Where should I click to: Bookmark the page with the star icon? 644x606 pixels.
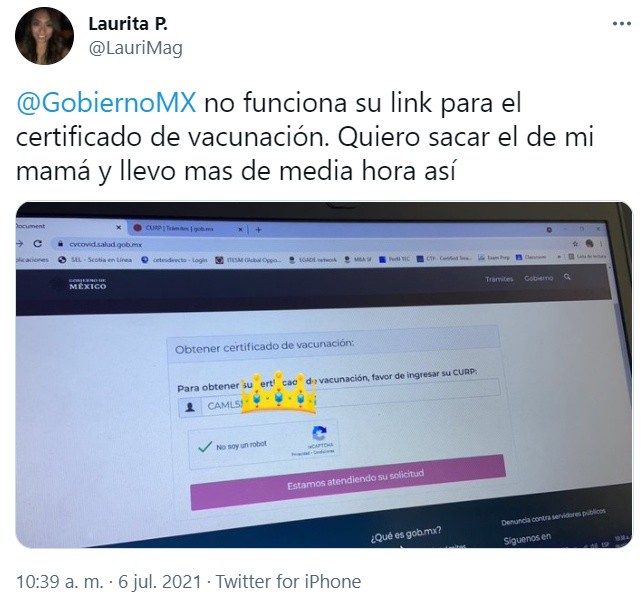pyautogui.click(x=575, y=244)
